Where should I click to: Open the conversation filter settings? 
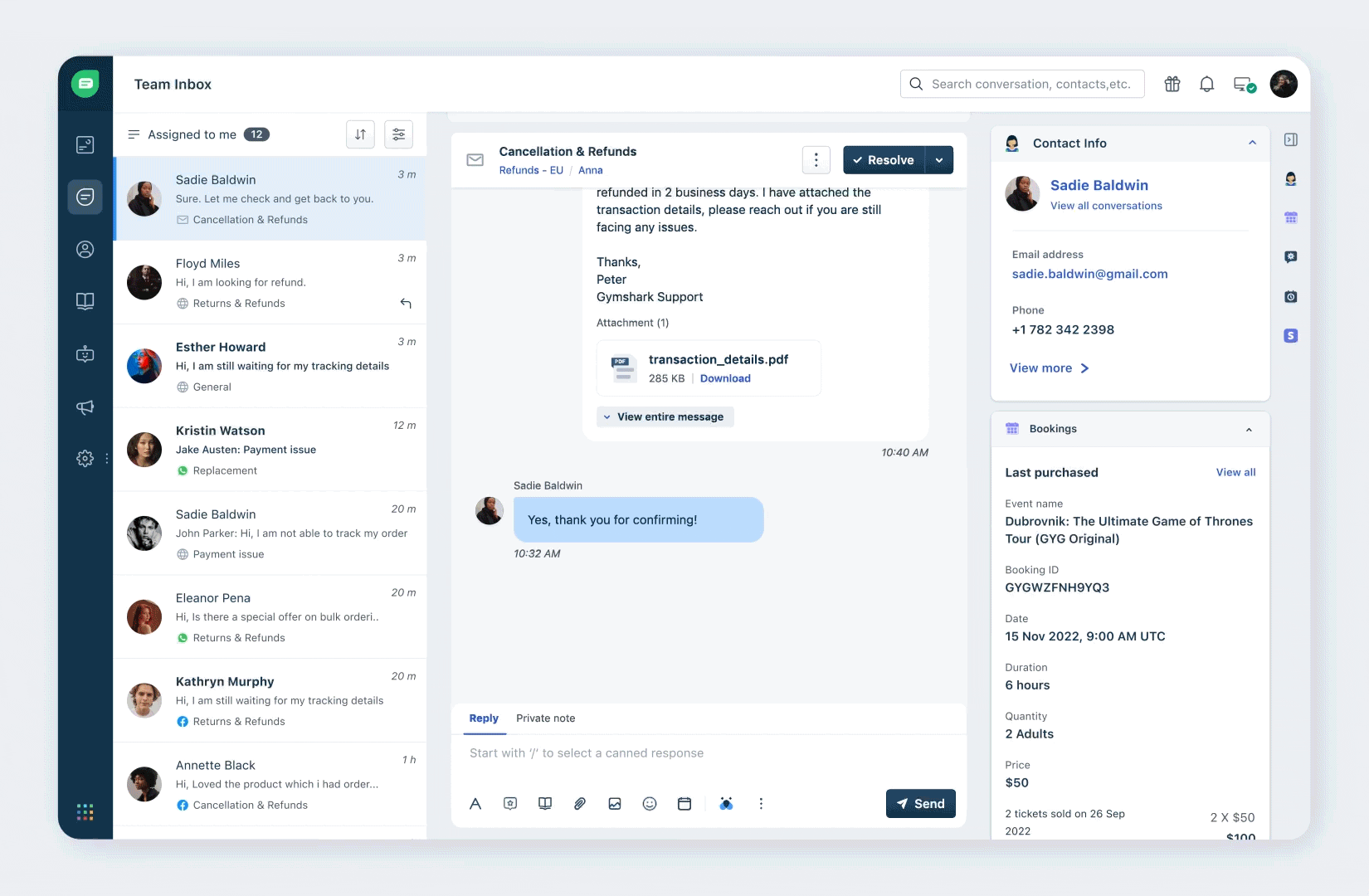coord(399,134)
